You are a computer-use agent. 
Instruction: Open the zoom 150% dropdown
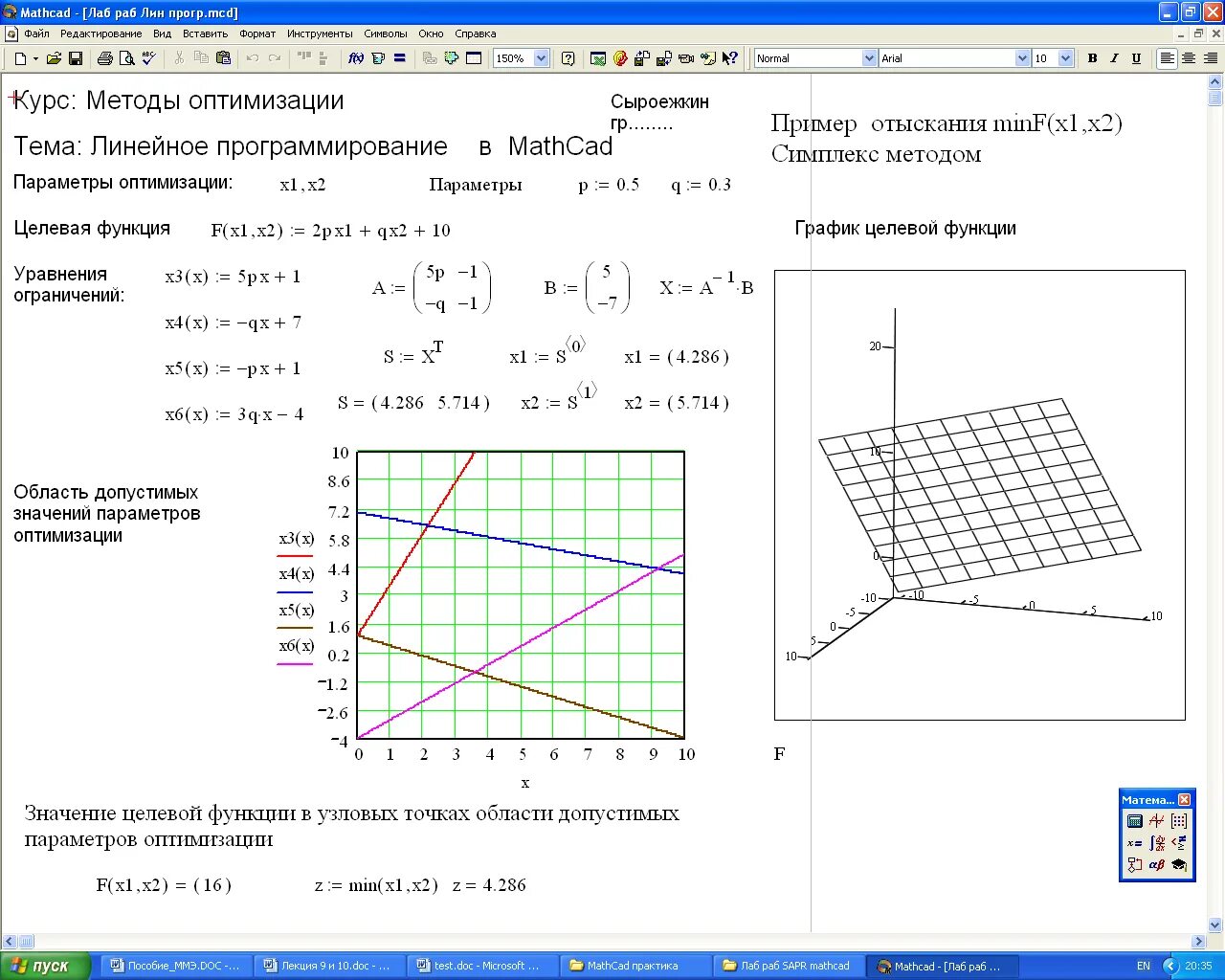[x=541, y=58]
